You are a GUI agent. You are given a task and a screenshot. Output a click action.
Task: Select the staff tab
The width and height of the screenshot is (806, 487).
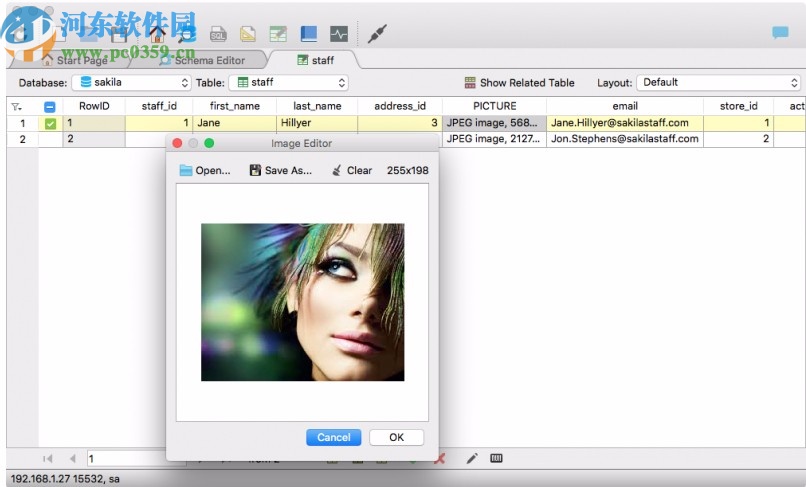click(315, 60)
